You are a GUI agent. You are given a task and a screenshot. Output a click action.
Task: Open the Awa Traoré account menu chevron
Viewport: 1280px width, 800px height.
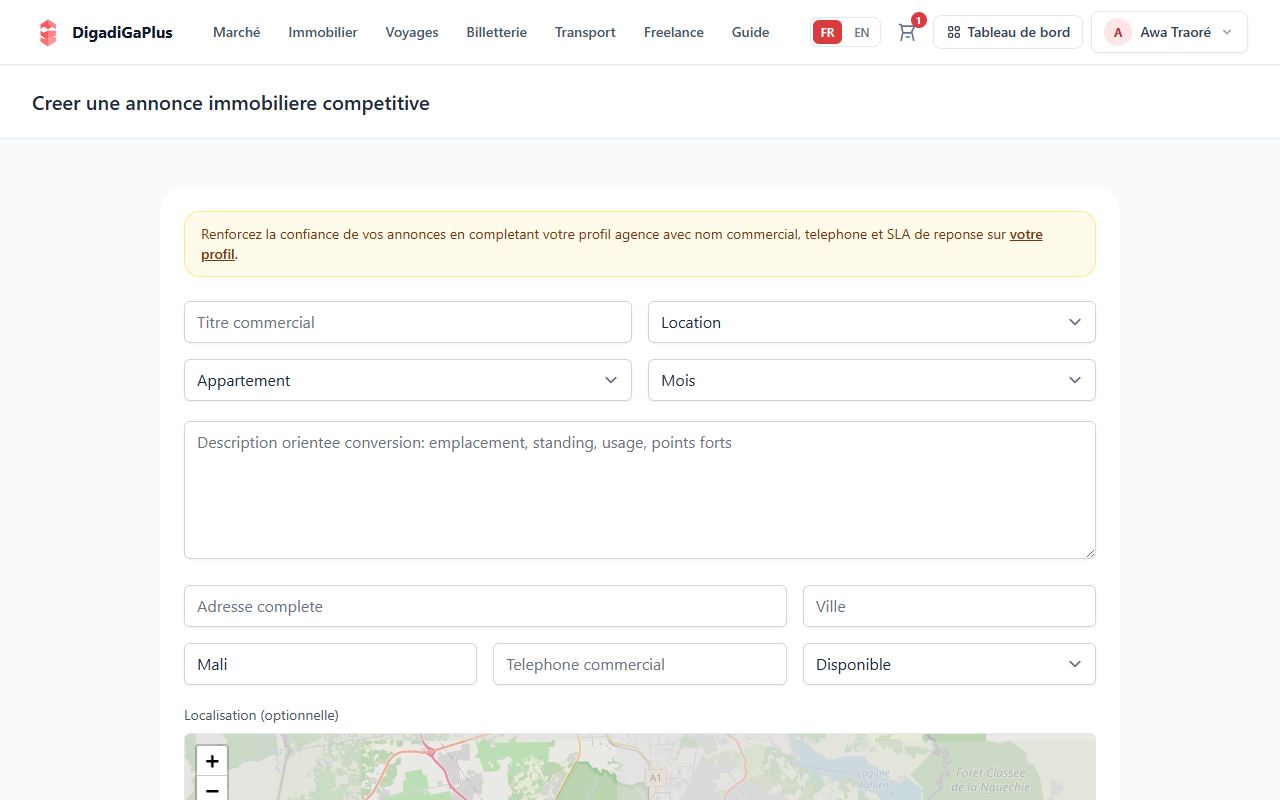[x=1227, y=32]
